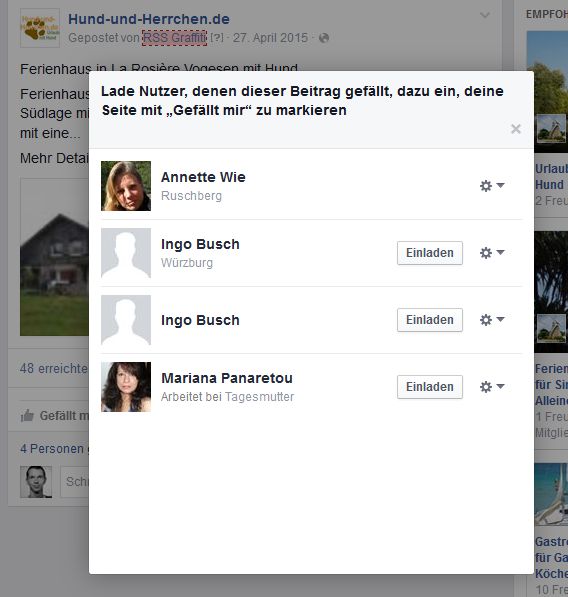Screen dimensions: 568x597
Task: Expand gear dropdown for Mariana Panaretou
Action: point(491,387)
